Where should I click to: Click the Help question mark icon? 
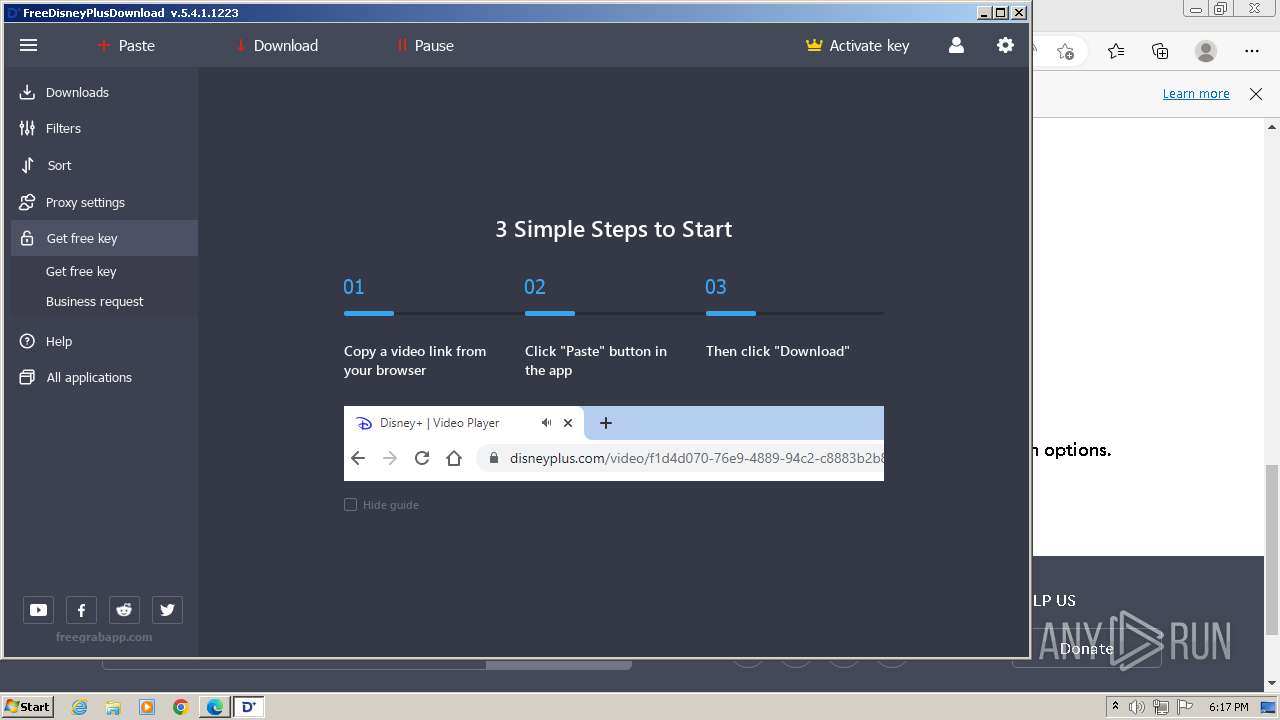27,341
